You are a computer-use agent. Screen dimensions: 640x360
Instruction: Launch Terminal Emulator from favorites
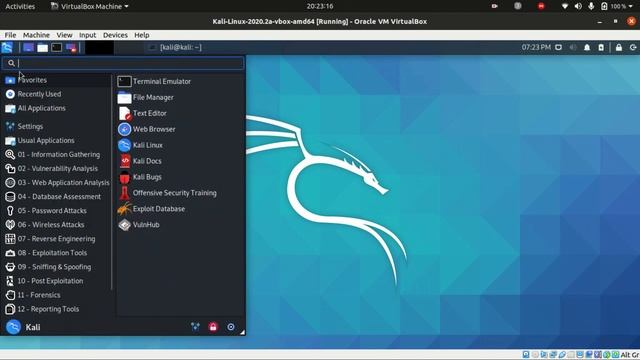[180, 81]
